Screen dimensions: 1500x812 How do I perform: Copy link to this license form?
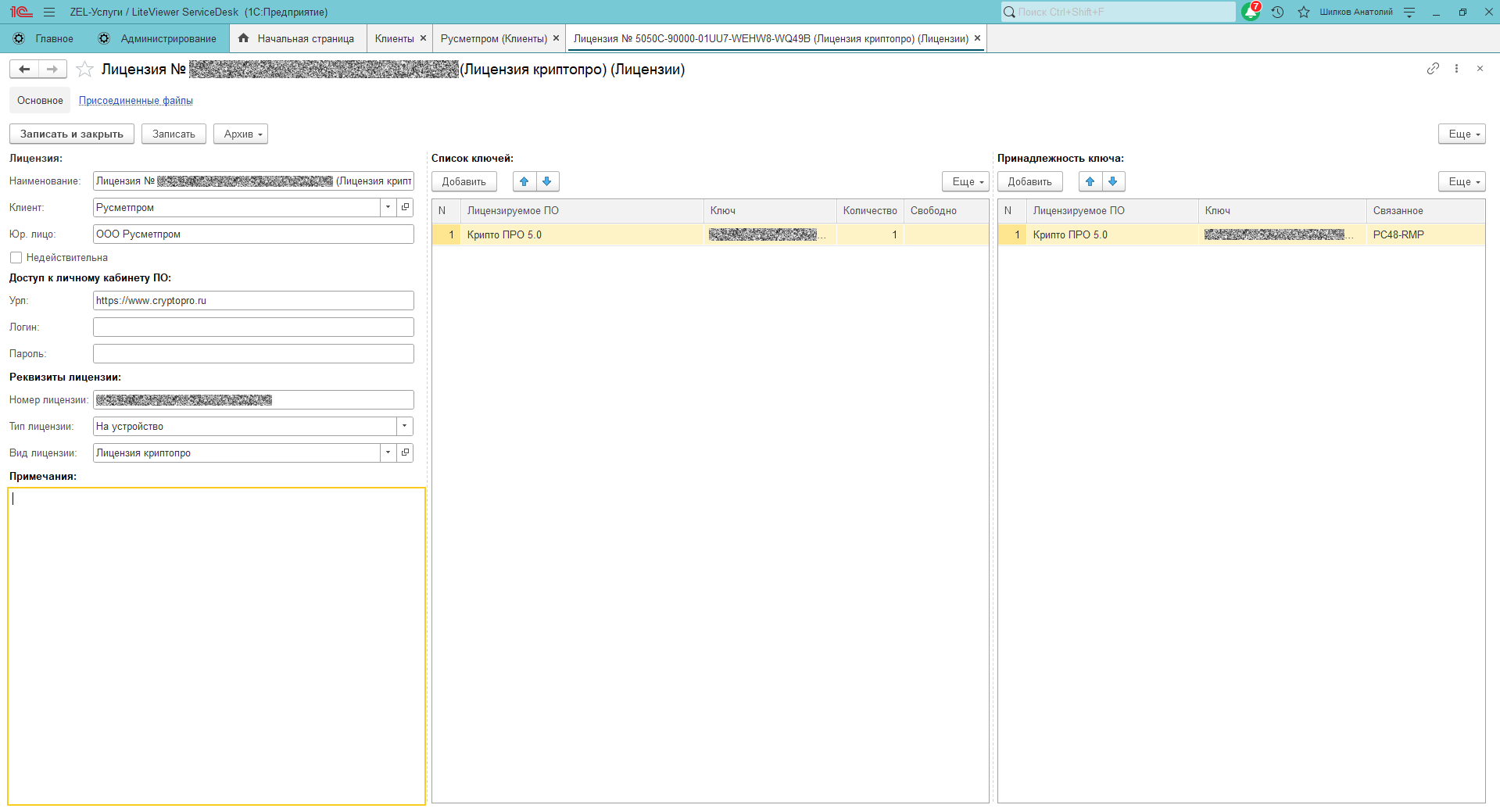[x=1433, y=69]
